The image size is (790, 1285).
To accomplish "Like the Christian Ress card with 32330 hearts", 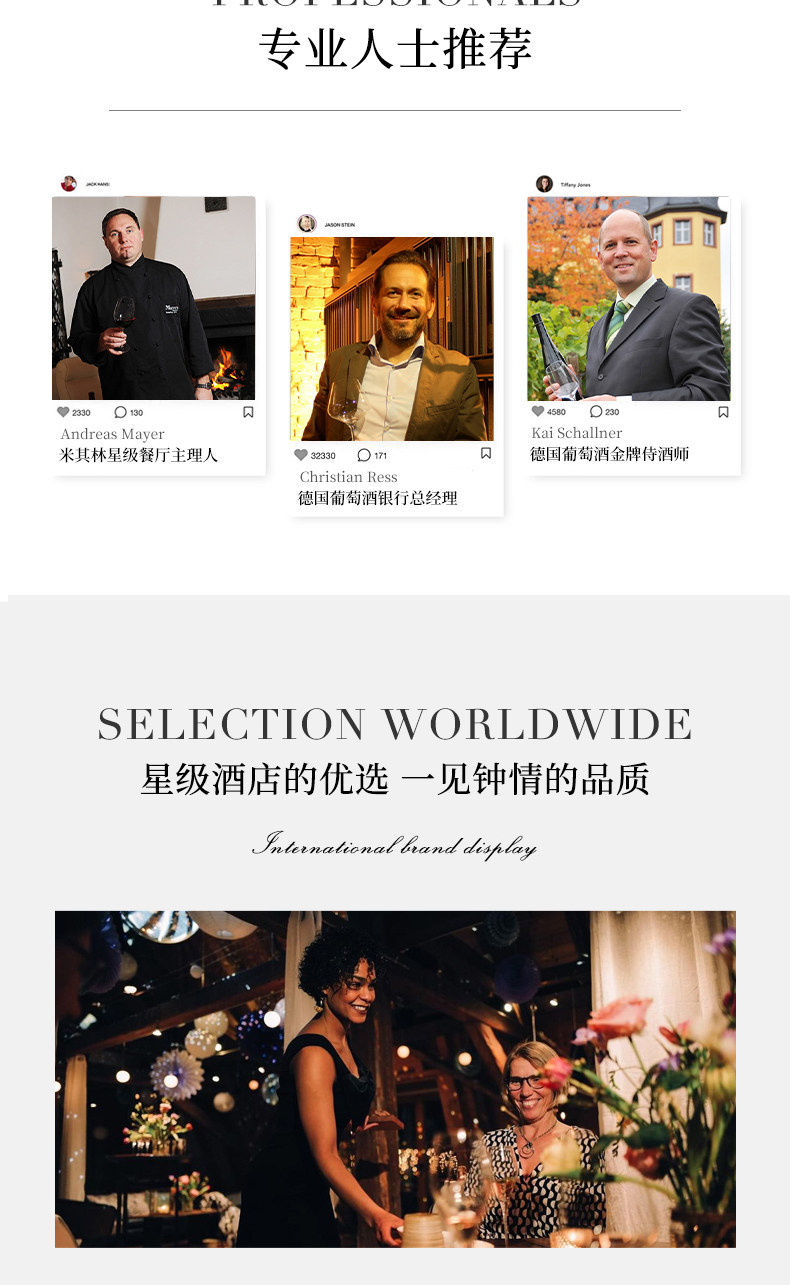I will [301, 455].
